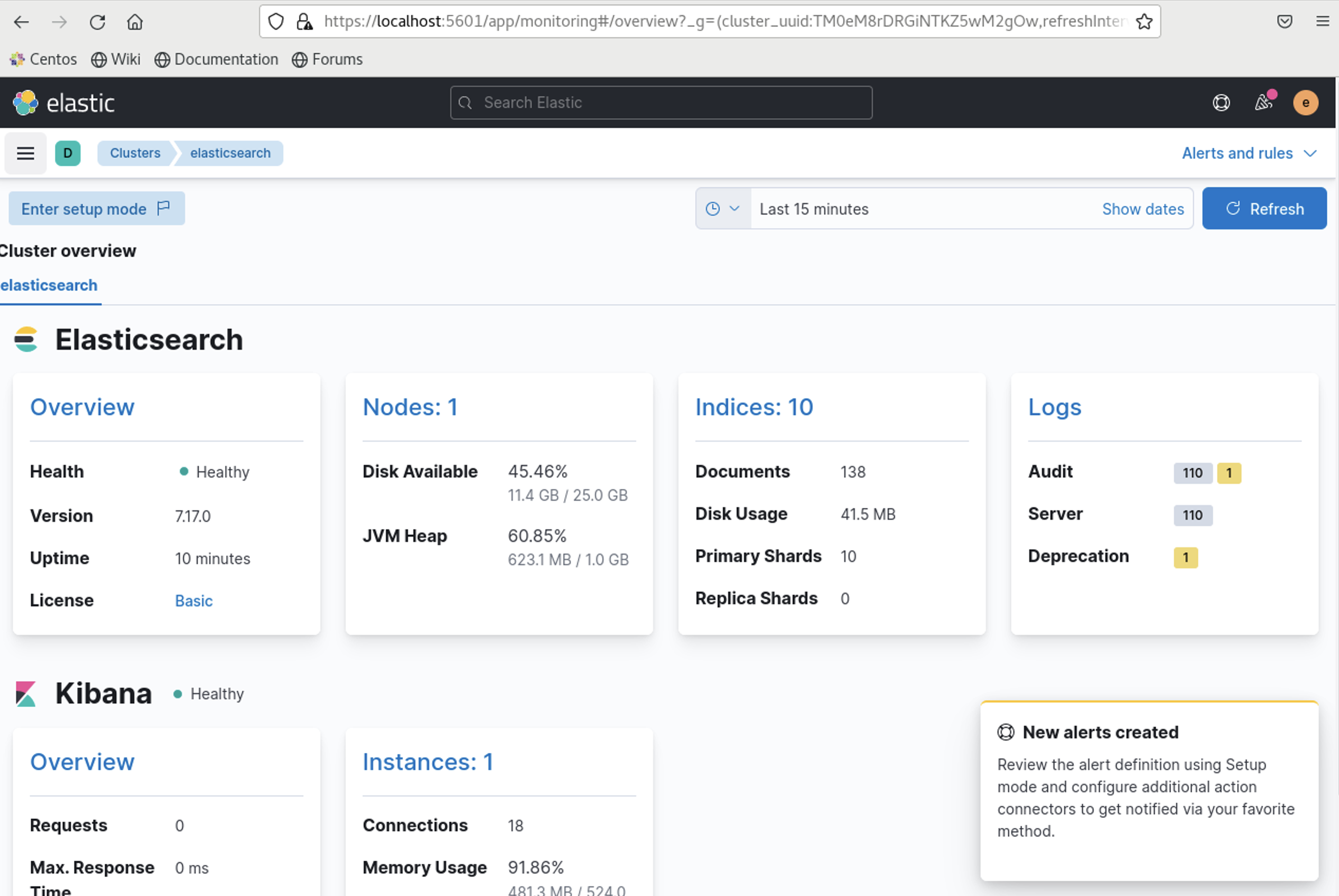1339x896 pixels.
Task: Select the elasticsearch tab
Action: coord(49,285)
